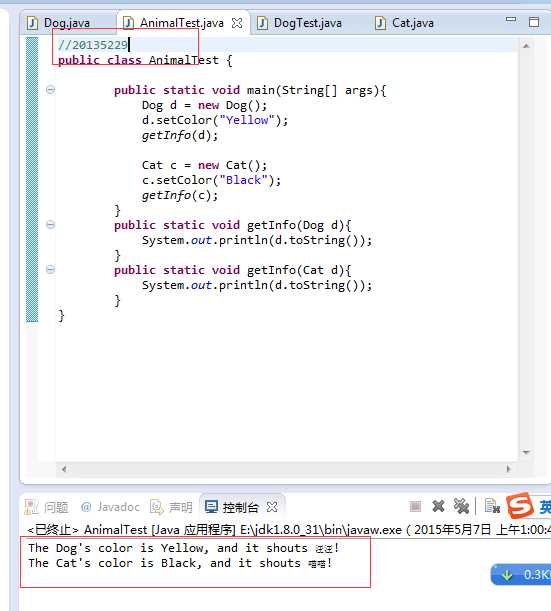This screenshot has width=551, height=611.
Task: Collapse the main method fold marker
Action: [x=50, y=90]
